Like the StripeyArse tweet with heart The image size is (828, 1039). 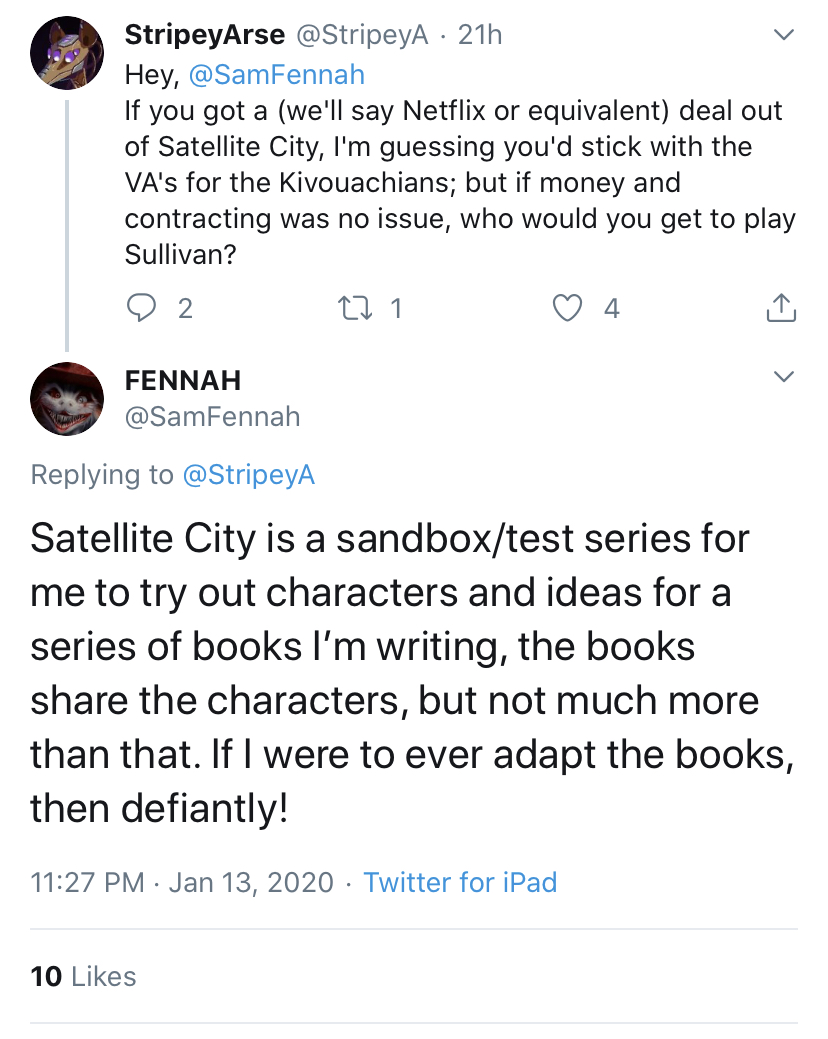click(568, 308)
